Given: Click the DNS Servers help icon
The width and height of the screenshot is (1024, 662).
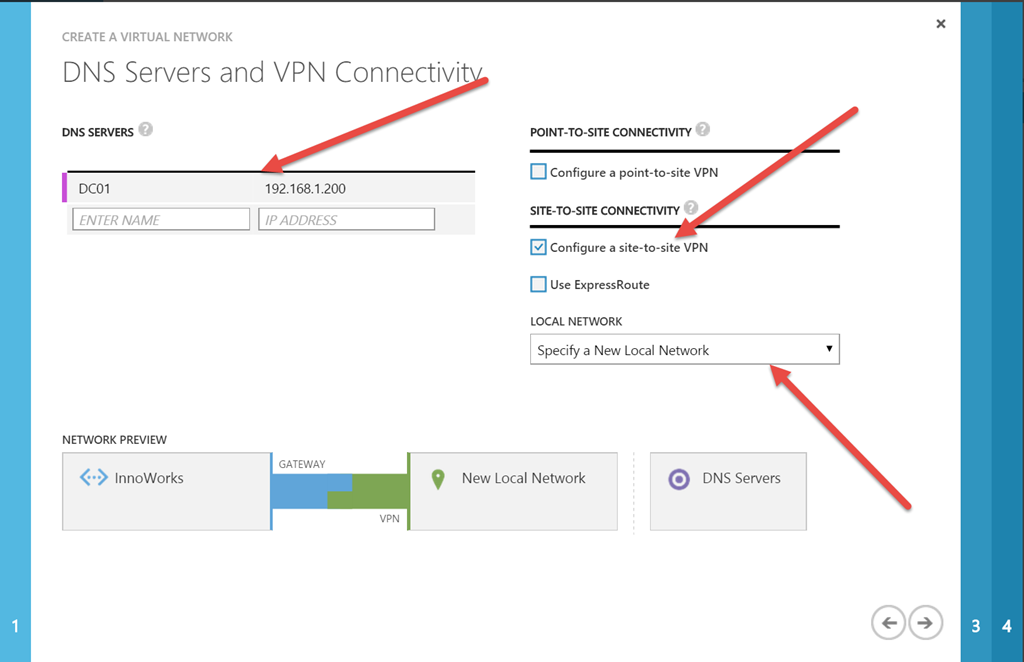Looking at the screenshot, I should point(146,129).
